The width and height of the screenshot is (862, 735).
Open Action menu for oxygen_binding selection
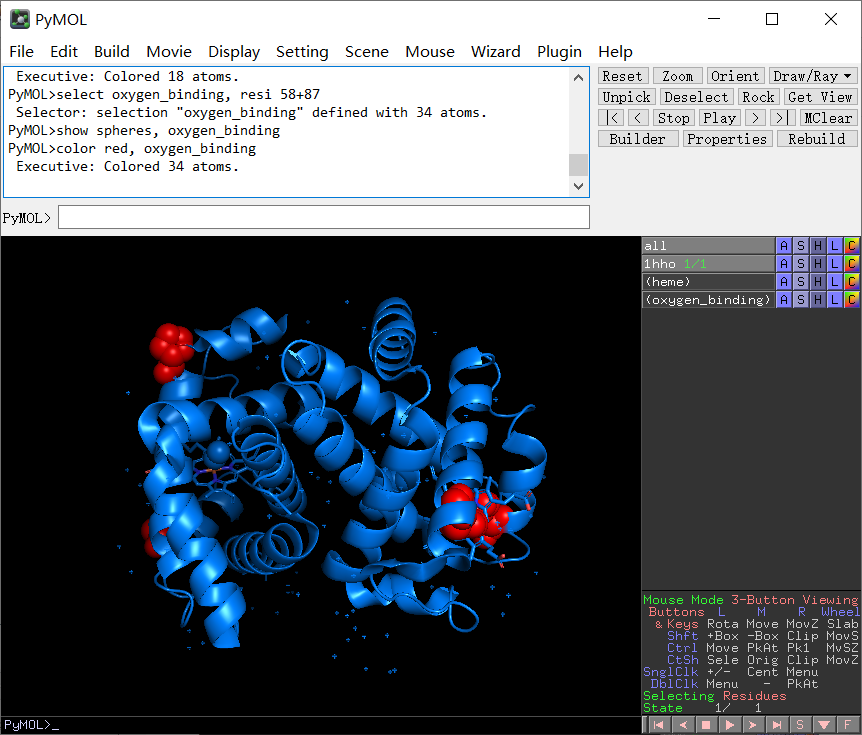[784, 300]
